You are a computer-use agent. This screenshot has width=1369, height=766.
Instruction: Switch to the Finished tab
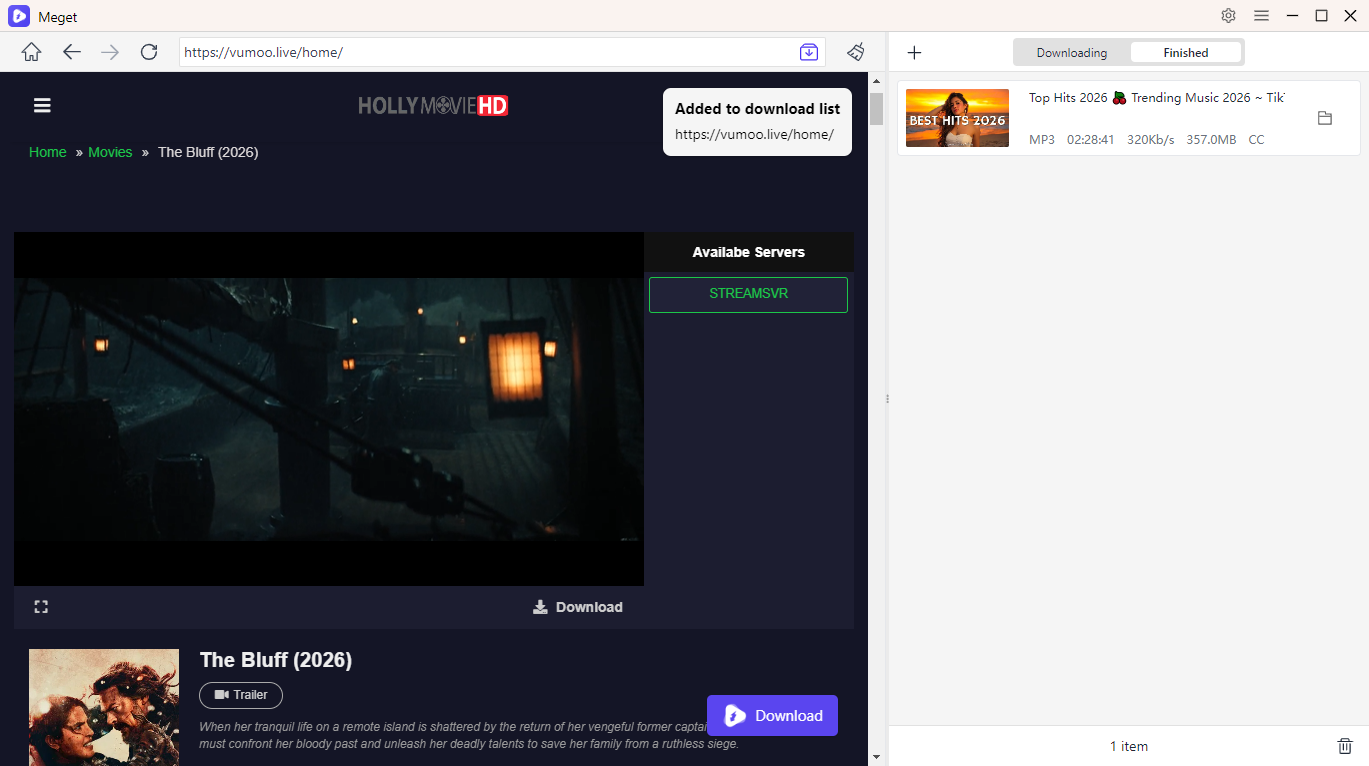(1185, 53)
